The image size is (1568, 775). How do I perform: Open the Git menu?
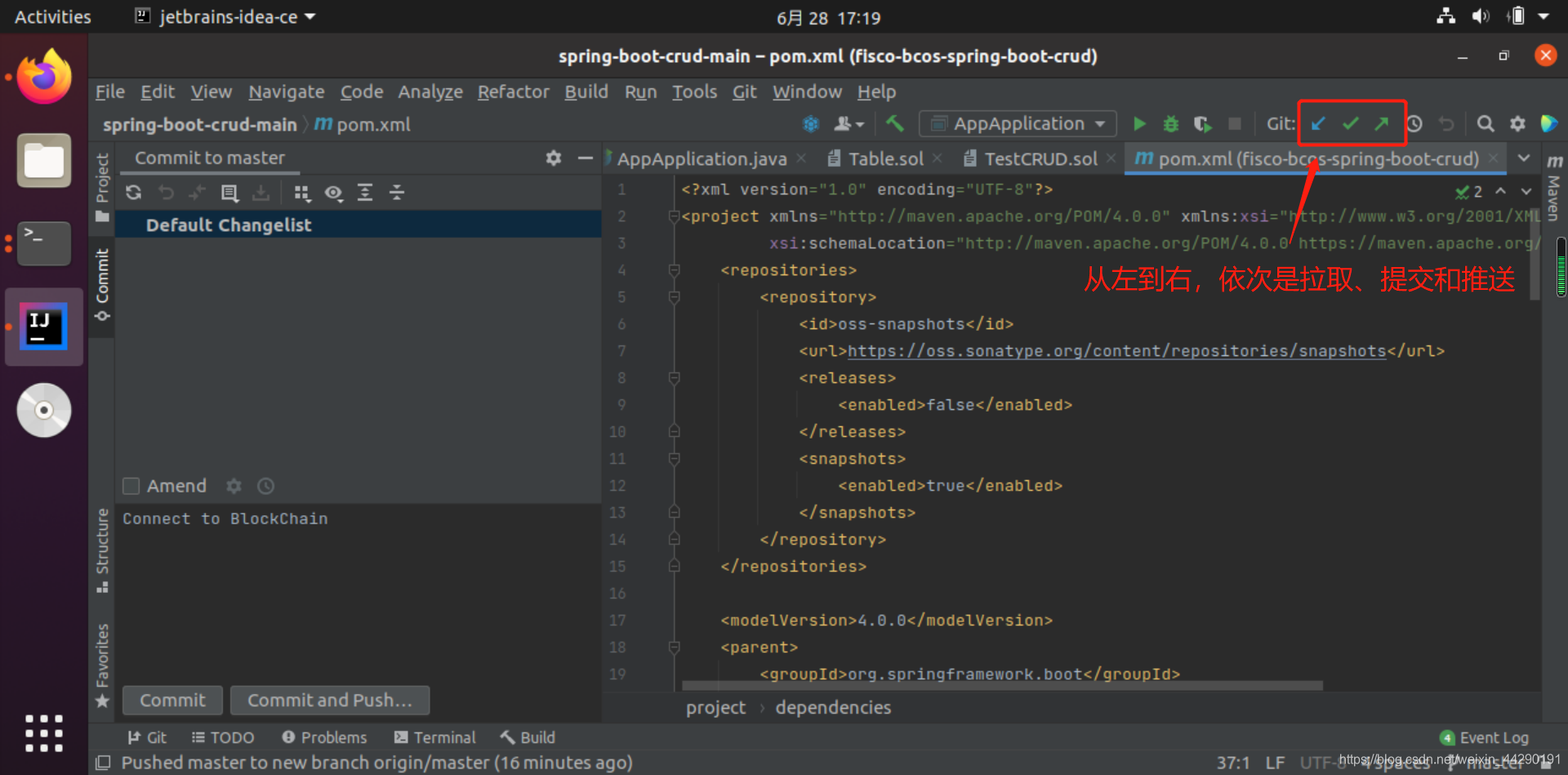point(744,91)
